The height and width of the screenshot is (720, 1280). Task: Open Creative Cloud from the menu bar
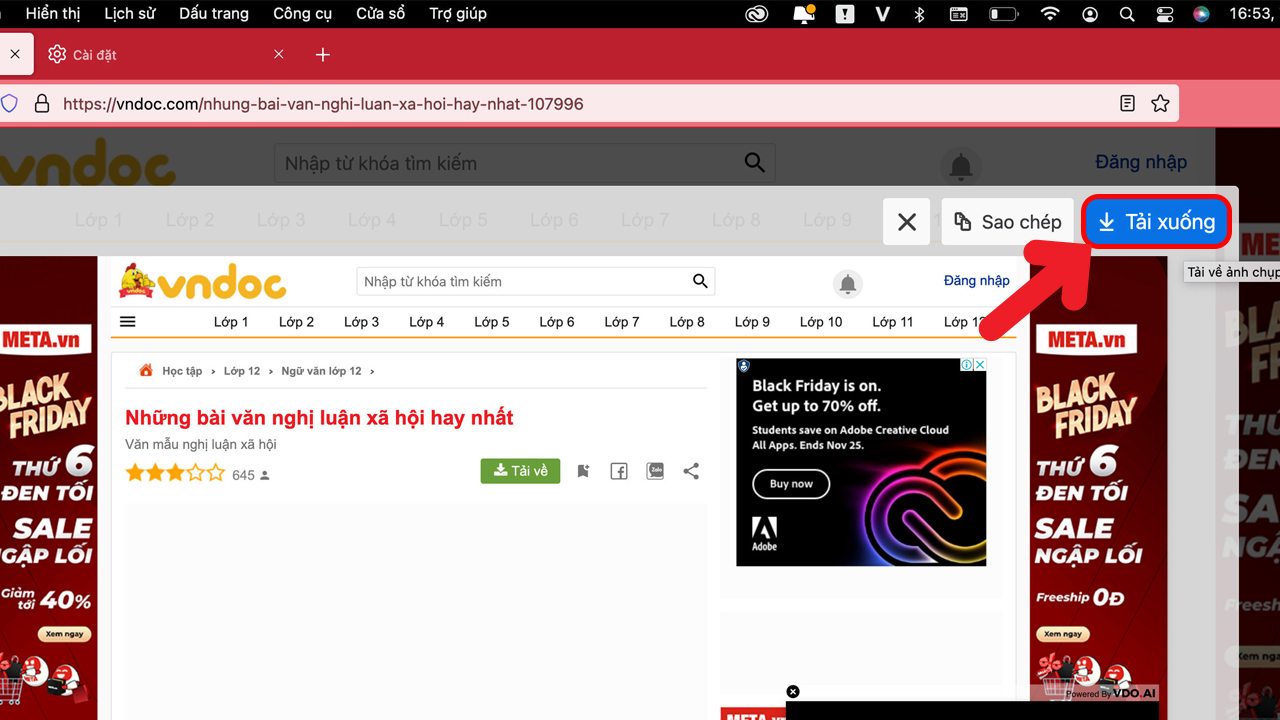coord(758,14)
